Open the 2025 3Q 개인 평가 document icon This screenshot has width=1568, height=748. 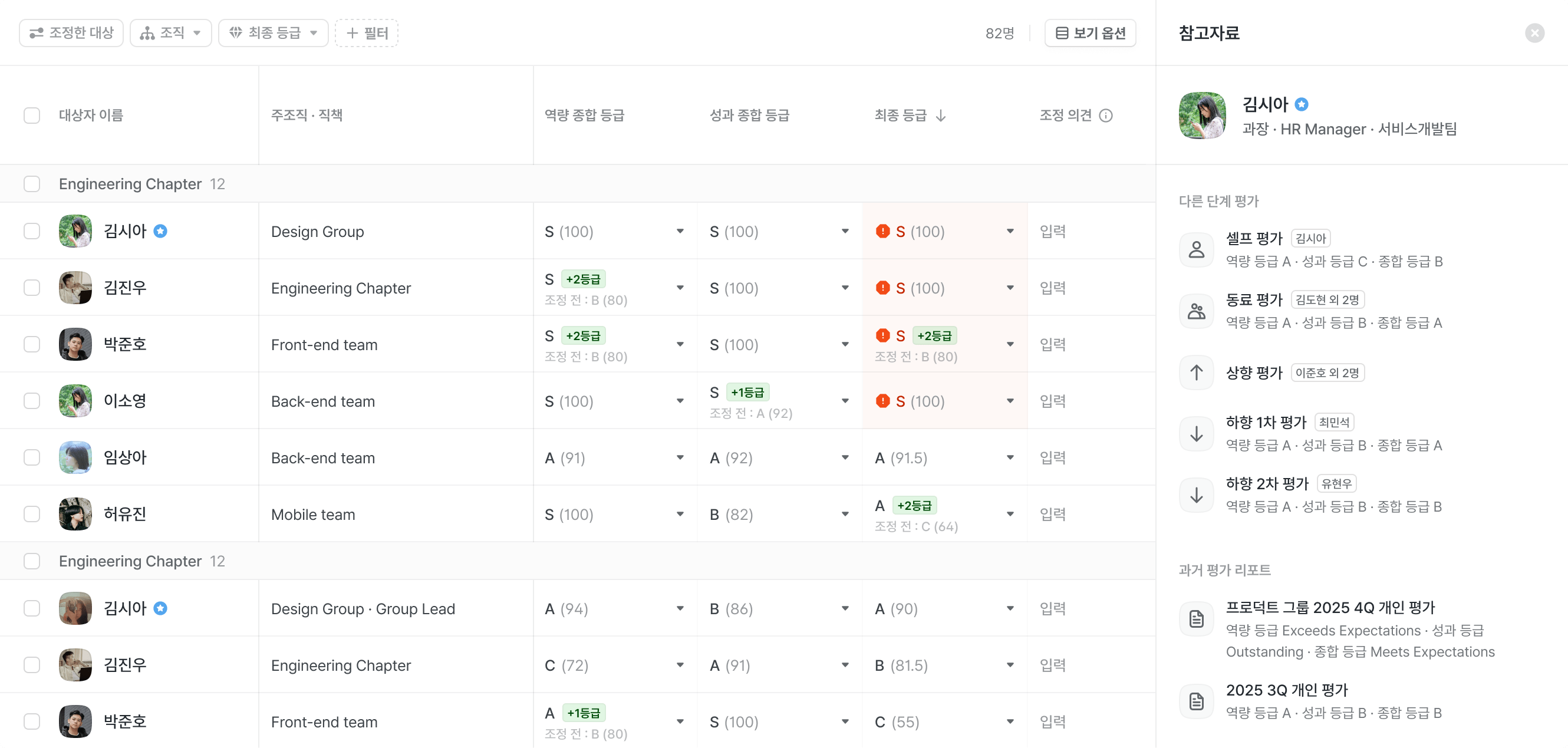point(1196,701)
